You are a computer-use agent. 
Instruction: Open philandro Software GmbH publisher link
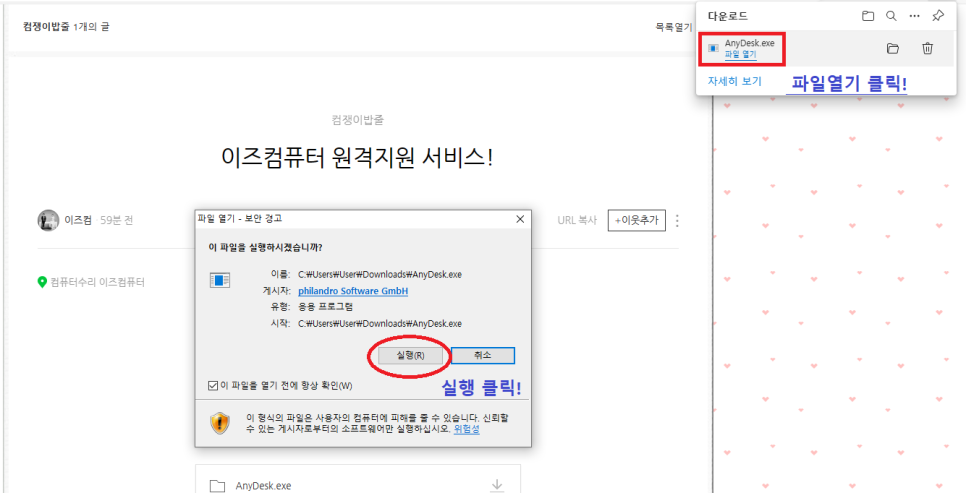click(353, 291)
